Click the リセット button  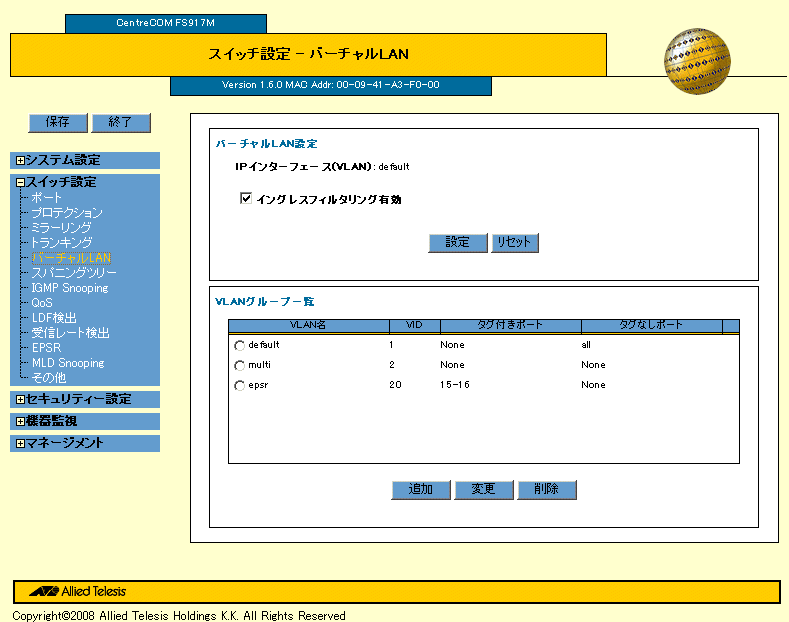point(515,243)
